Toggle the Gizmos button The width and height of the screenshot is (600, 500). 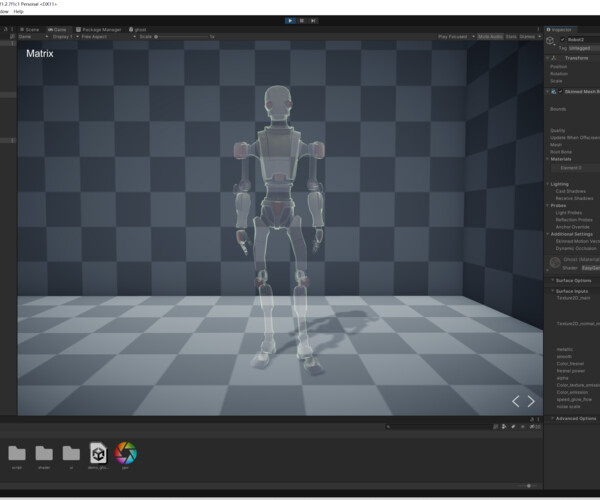[x=527, y=37]
